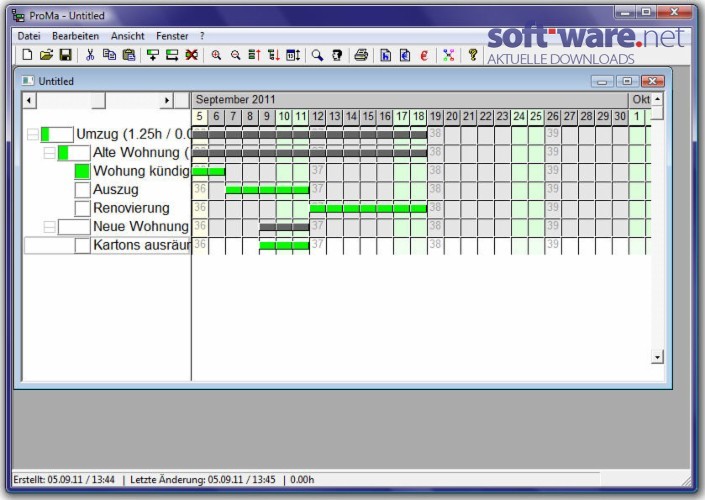The width and height of the screenshot is (705, 500).
Task: Click the green Kartons ausräumen Gantt bar
Action: (284, 246)
